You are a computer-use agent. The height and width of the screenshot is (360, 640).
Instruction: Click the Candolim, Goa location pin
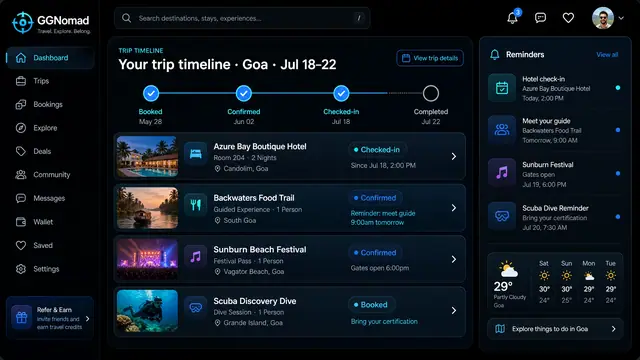218,169
